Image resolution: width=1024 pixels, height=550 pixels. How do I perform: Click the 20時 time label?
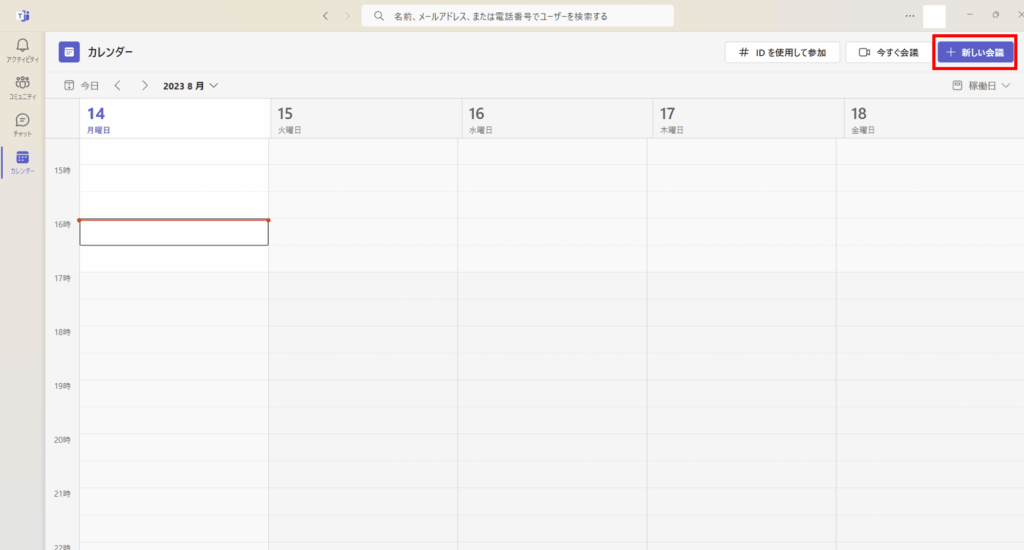[62, 440]
